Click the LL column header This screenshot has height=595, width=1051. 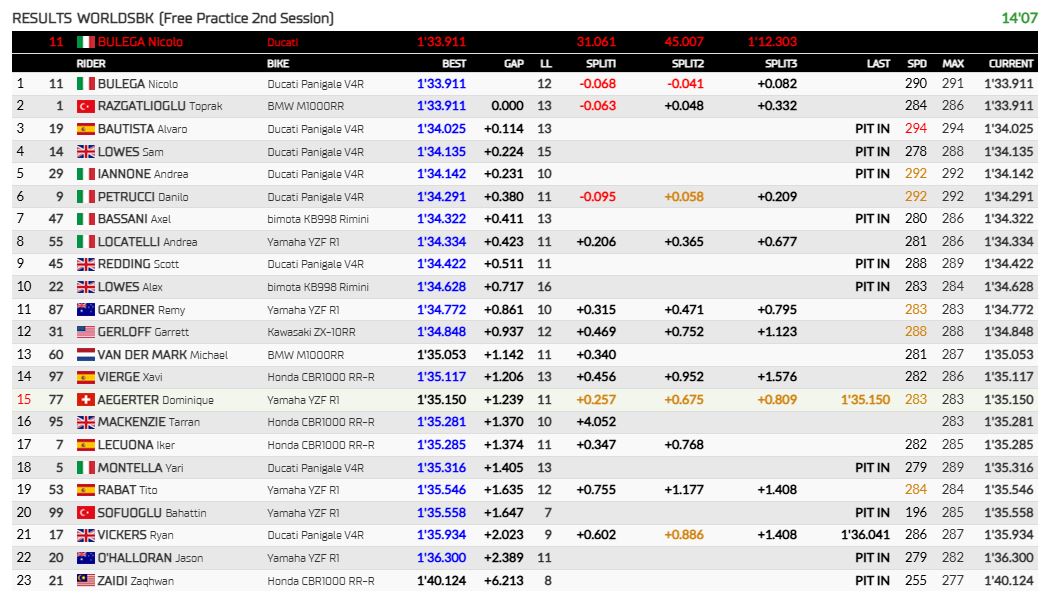click(546, 64)
